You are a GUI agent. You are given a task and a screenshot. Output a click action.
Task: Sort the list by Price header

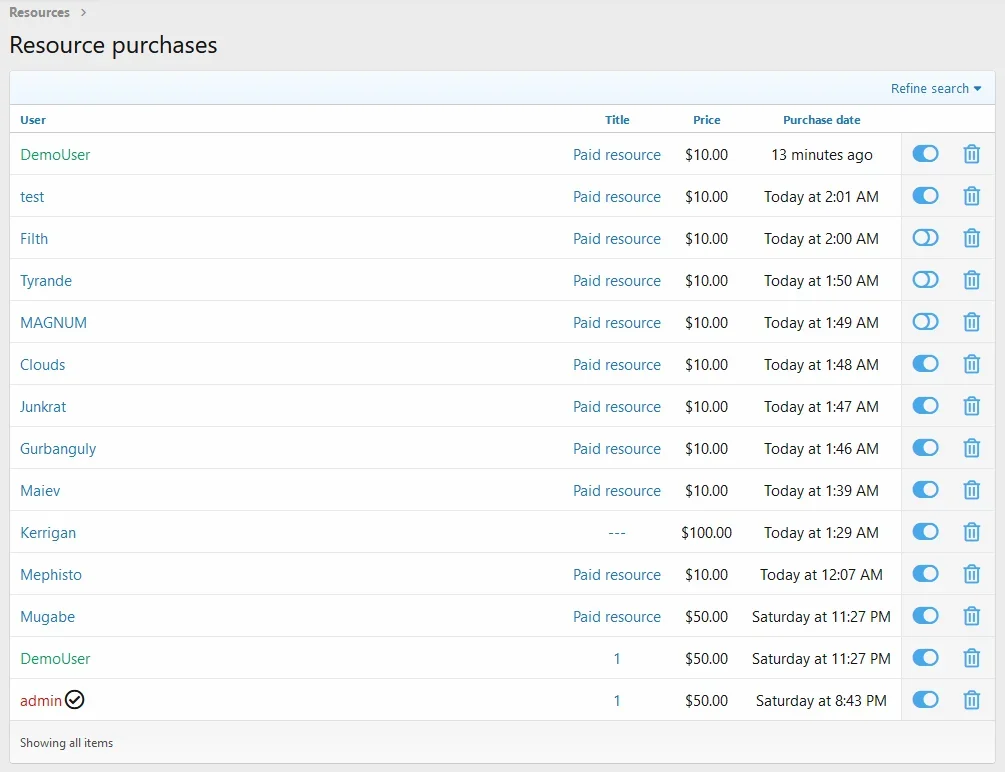[706, 120]
